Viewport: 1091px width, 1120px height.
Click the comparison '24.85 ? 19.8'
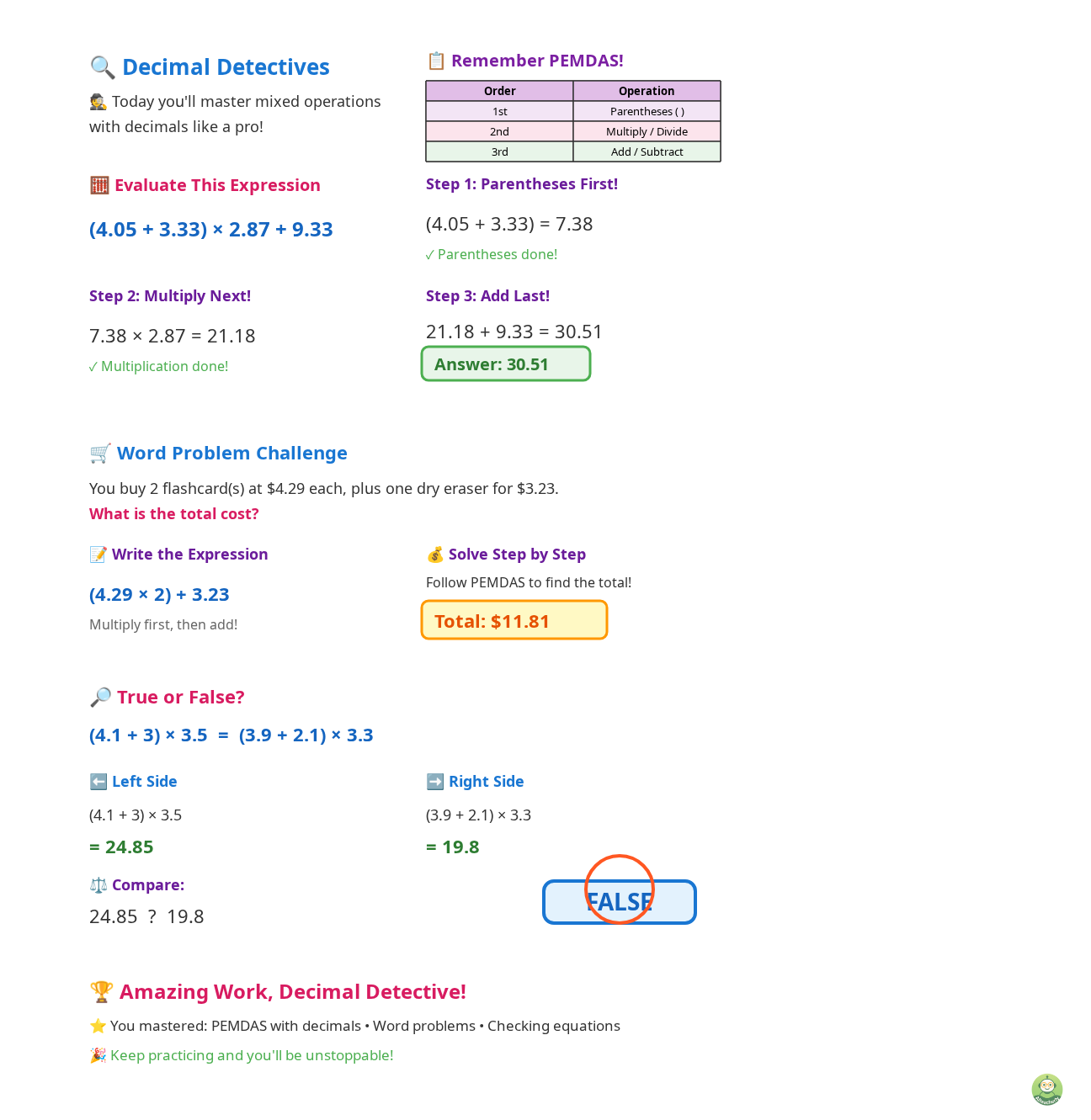click(146, 917)
